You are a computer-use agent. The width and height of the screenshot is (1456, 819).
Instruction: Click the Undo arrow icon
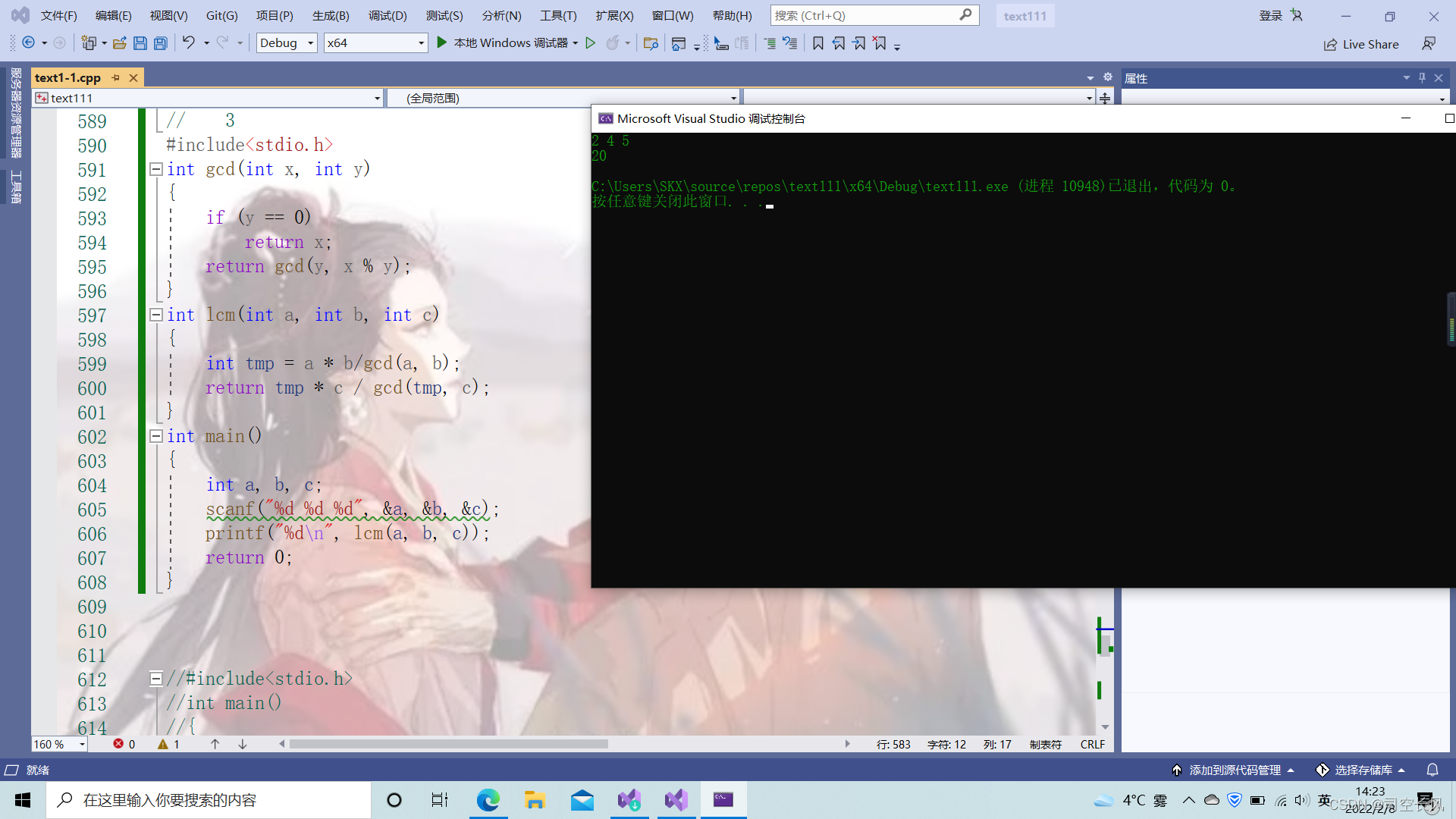coord(188,42)
